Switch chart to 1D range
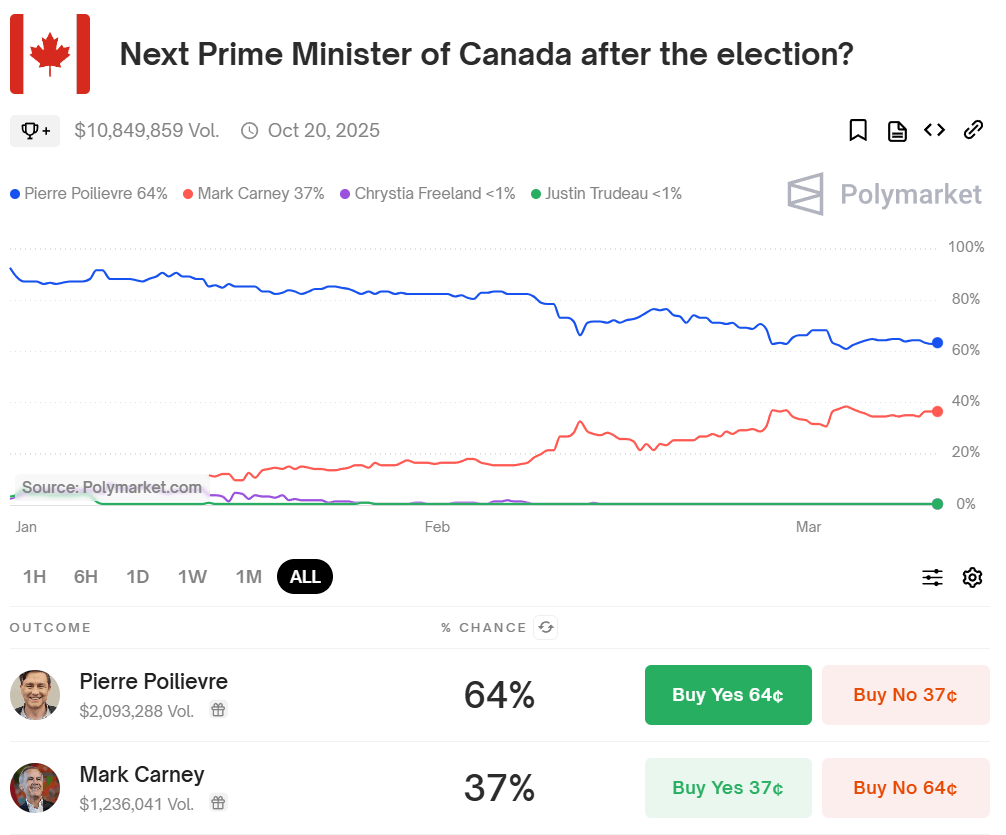This screenshot has height=835, width=1006. click(x=138, y=577)
